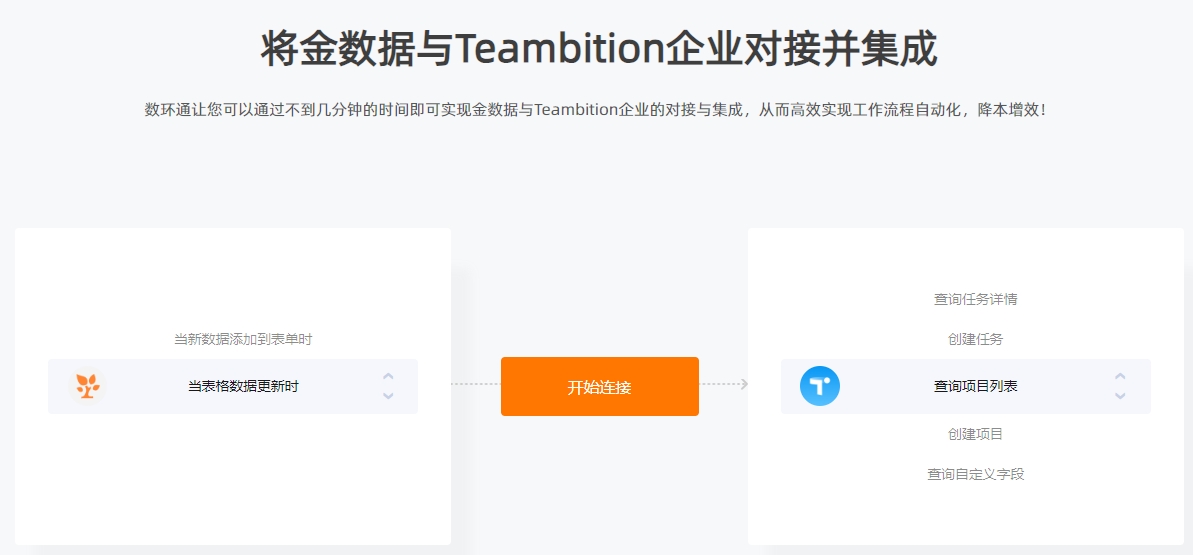The height and width of the screenshot is (555, 1193).
Task: Click the dotted arrowhead pointing to Teambition card
Action: click(744, 384)
